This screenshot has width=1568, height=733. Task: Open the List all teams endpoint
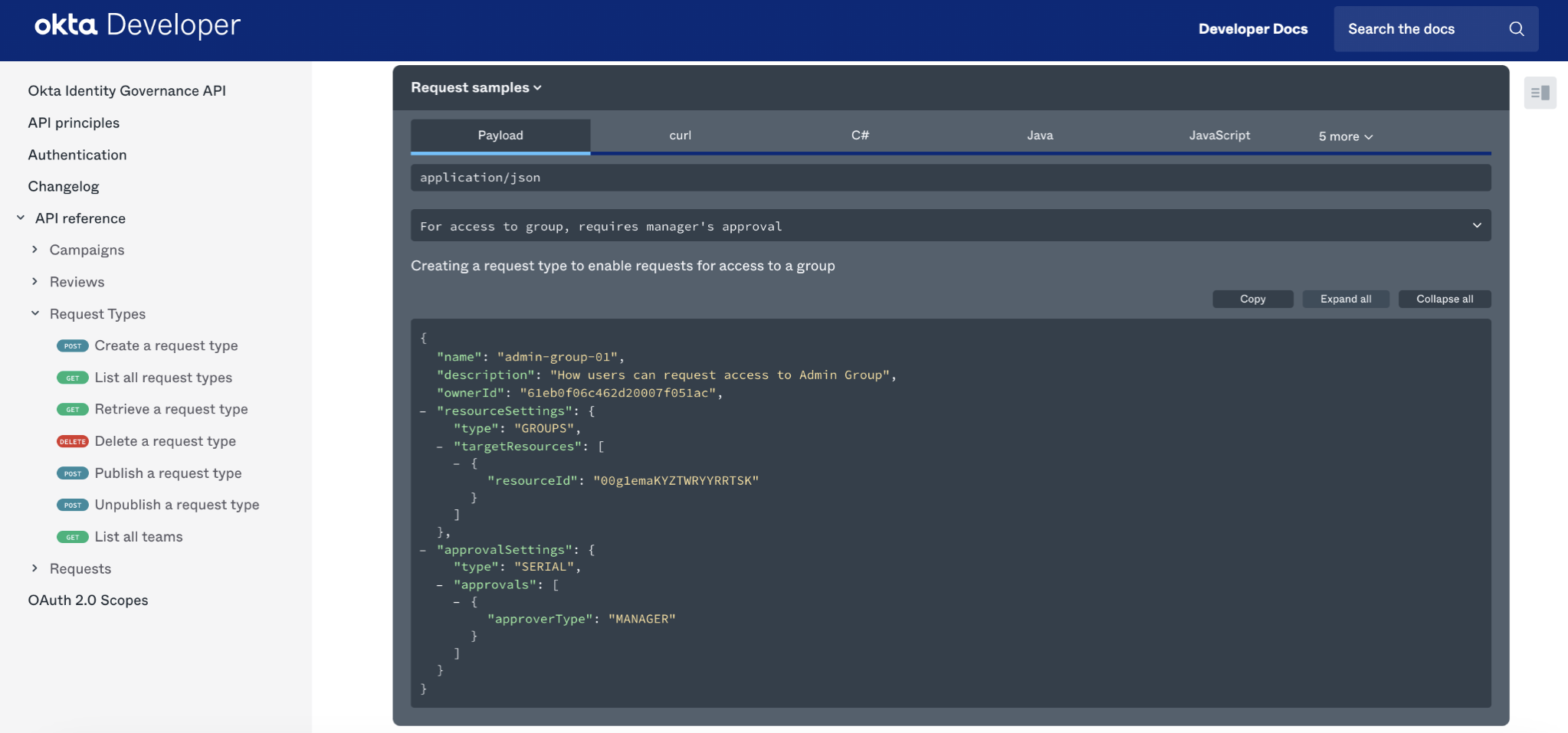coord(138,537)
